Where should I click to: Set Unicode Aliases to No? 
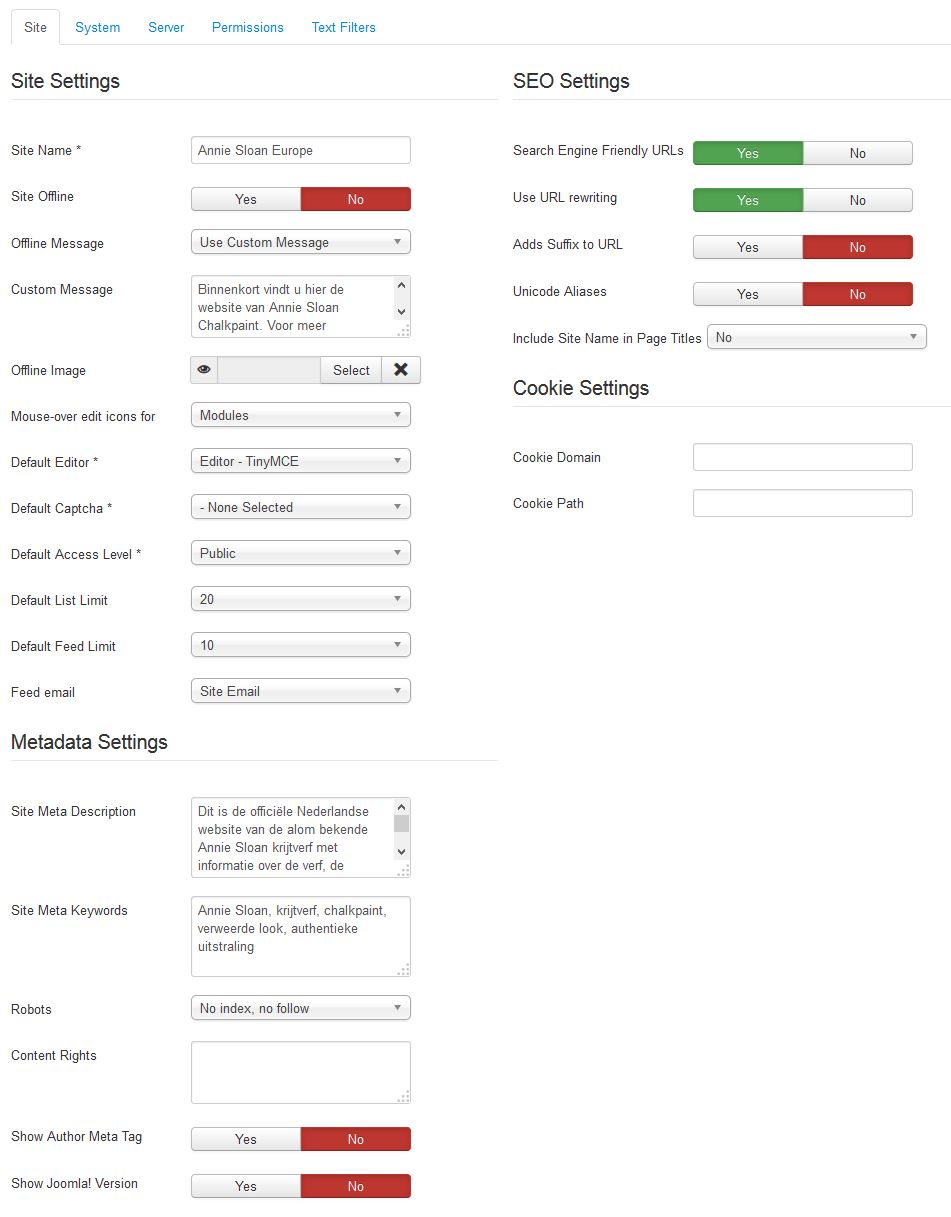coord(858,294)
